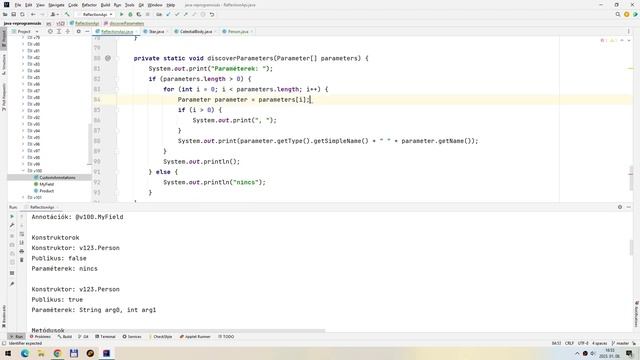Image resolution: width=640 pixels, height=360 pixels.
Task: Open the Problems tool window
Action: 40,337
